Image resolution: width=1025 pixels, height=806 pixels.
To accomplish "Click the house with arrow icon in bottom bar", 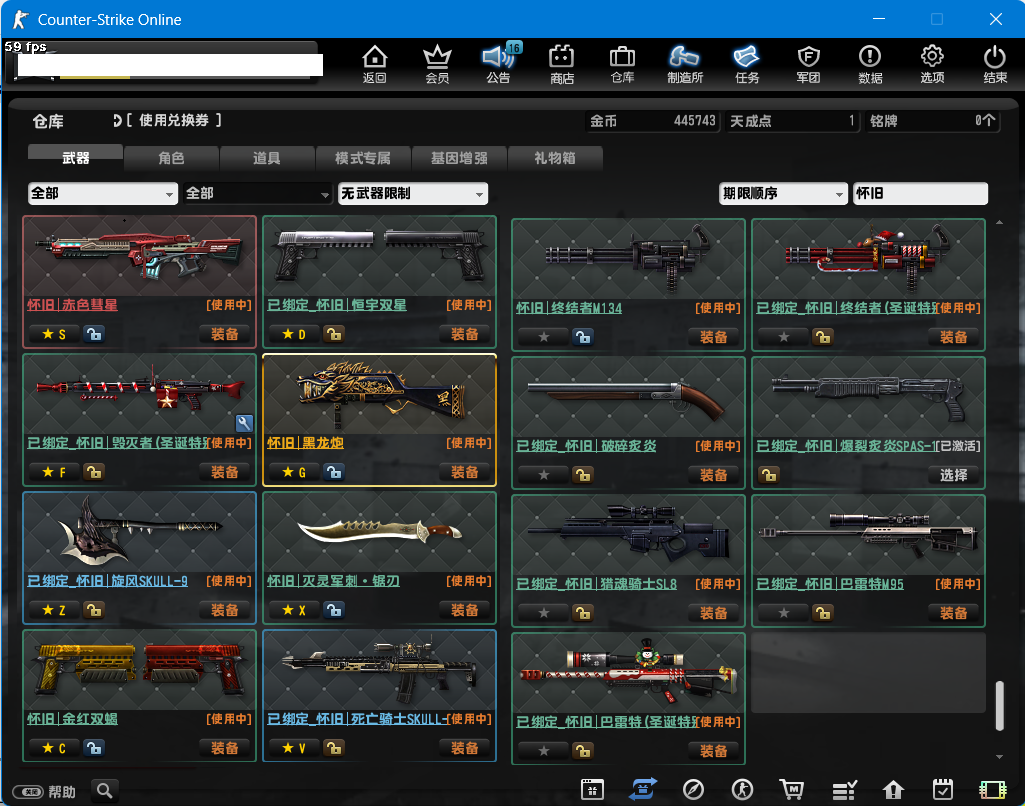I will tap(893, 790).
